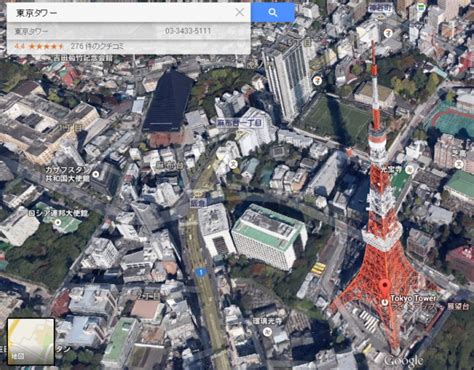Image resolution: width=474 pixels, height=370 pixels.
Task: Click the 4.4 star rating
Action: [39, 46]
